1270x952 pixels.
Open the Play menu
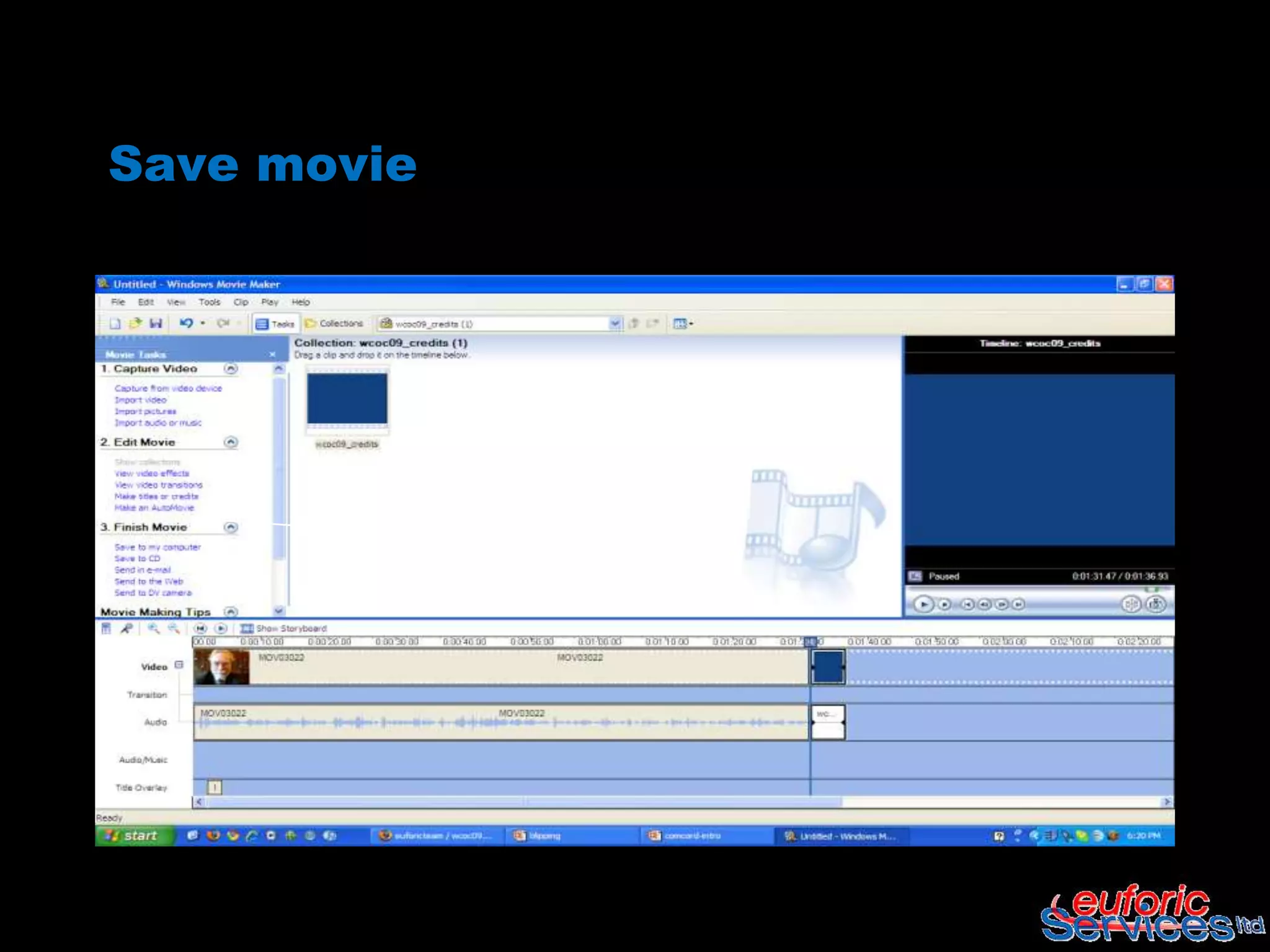click(x=270, y=302)
